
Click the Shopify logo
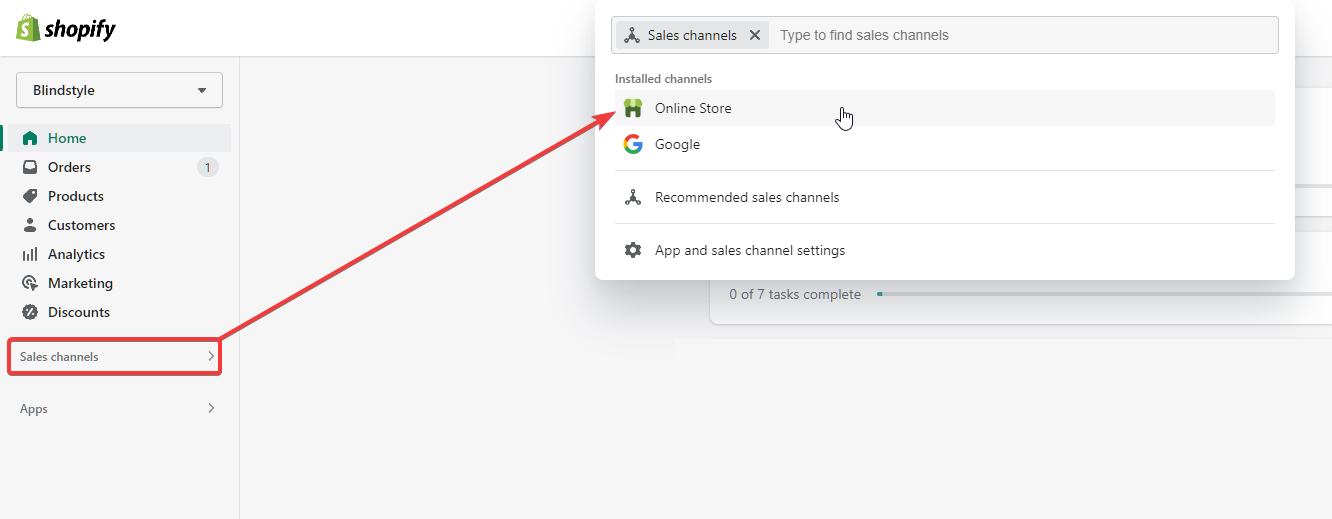tap(66, 28)
